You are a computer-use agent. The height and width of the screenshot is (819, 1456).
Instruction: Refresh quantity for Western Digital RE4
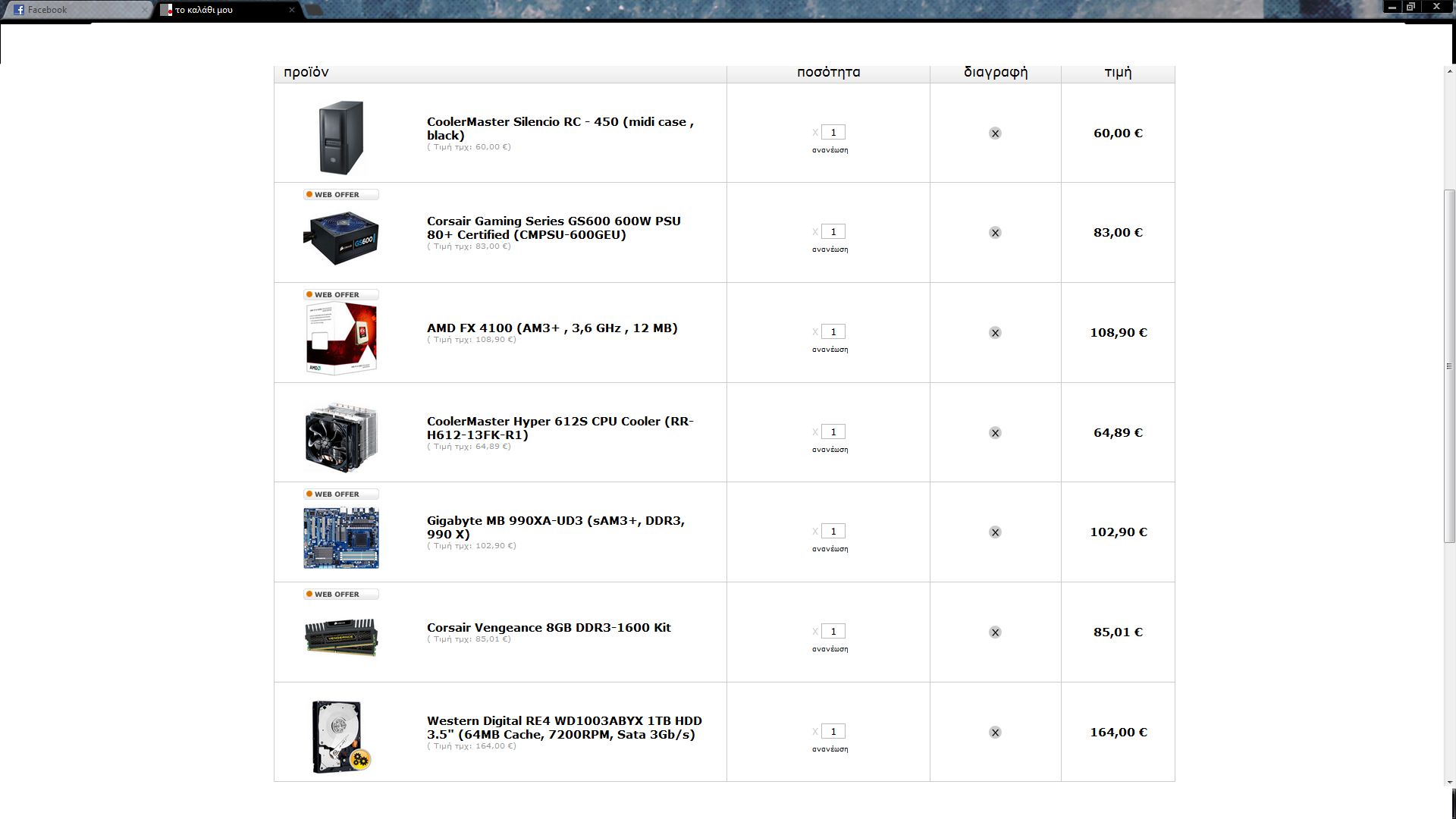[x=830, y=749]
